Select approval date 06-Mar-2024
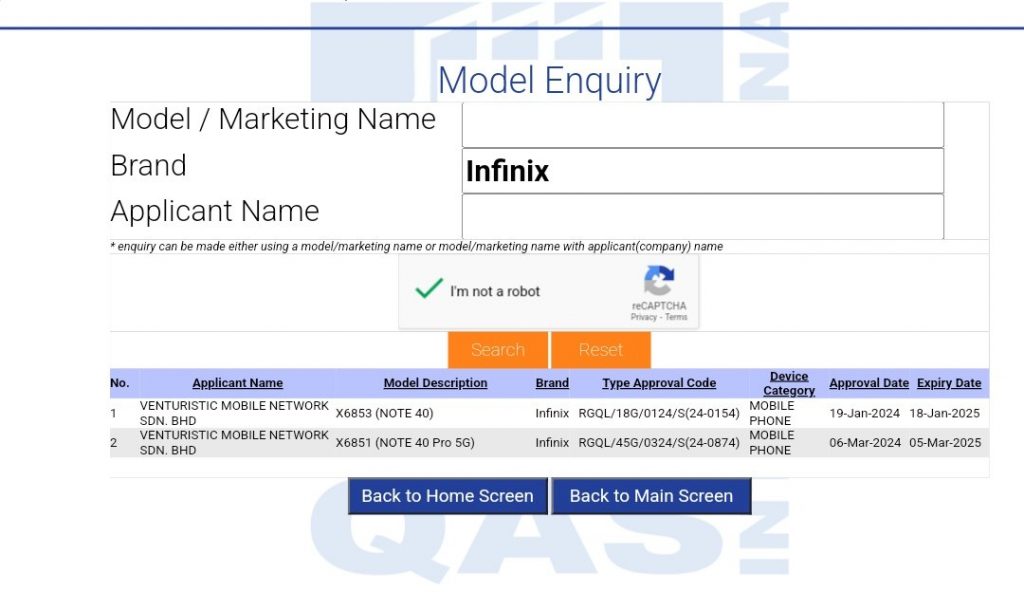Screen dimensions: 1024x610 (x=865, y=443)
